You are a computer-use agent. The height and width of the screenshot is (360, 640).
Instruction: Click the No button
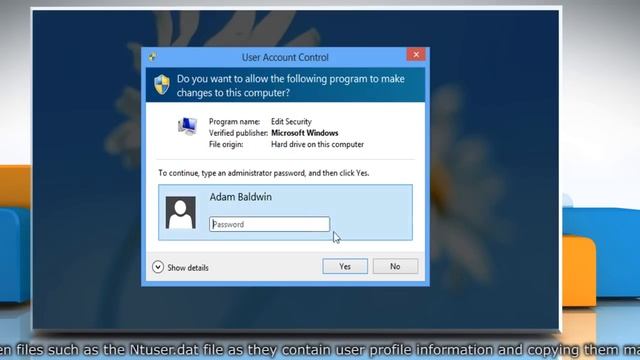click(395, 267)
